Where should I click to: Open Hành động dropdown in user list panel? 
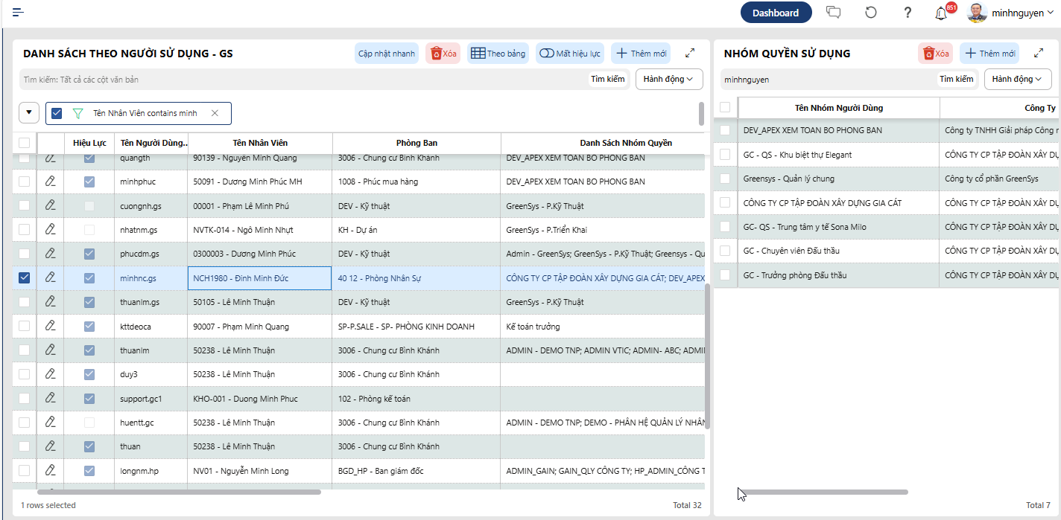[x=669, y=79]
